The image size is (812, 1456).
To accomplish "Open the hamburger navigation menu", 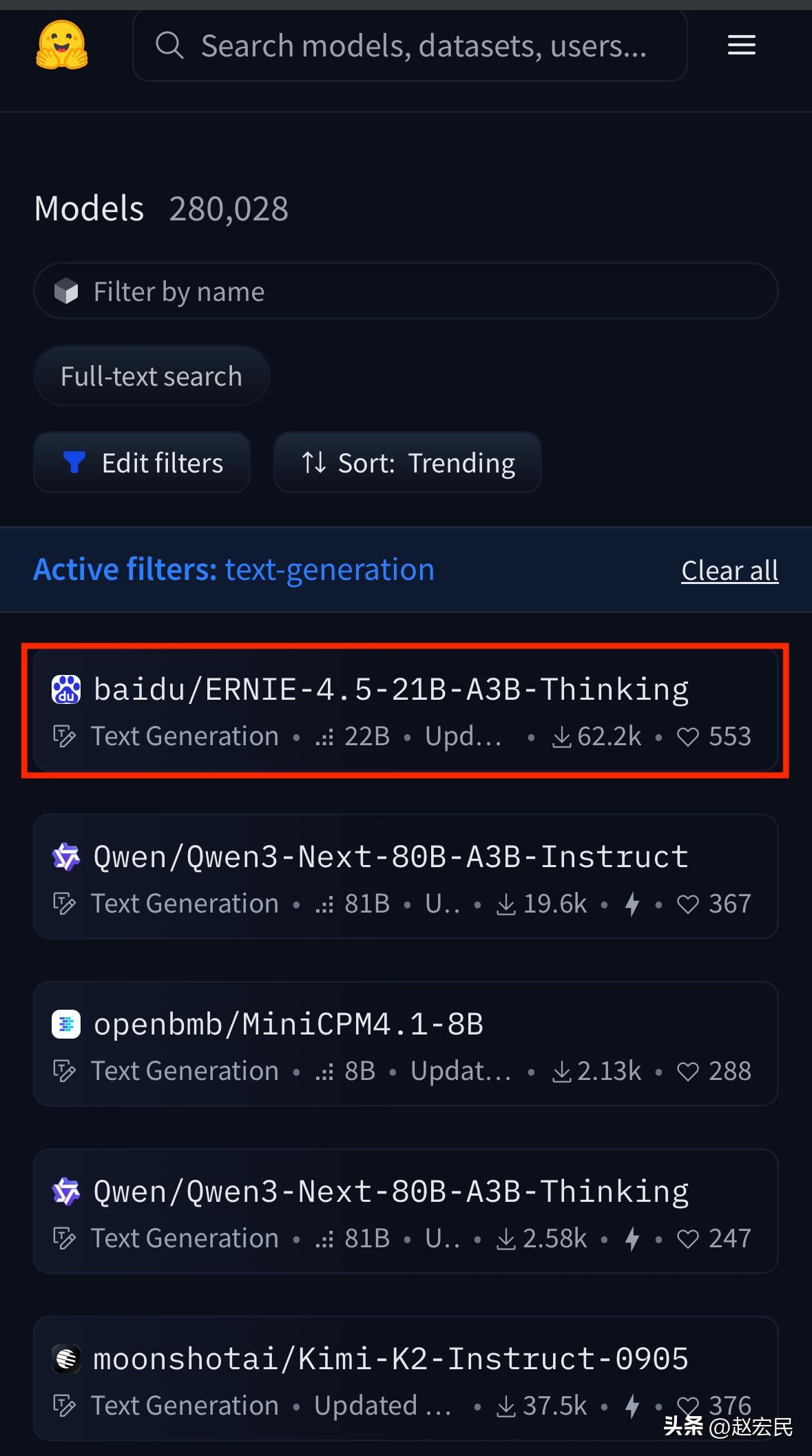I will coord(742,45).
